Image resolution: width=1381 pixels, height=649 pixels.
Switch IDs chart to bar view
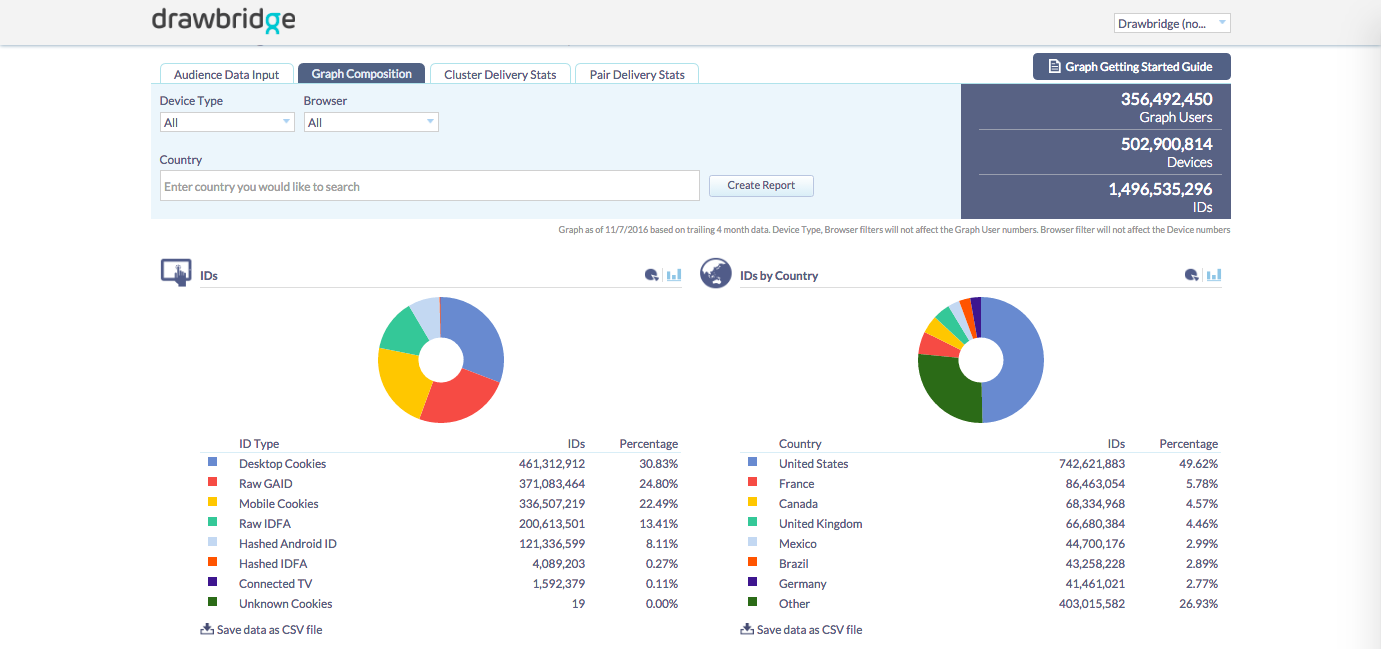pos(674,275)
